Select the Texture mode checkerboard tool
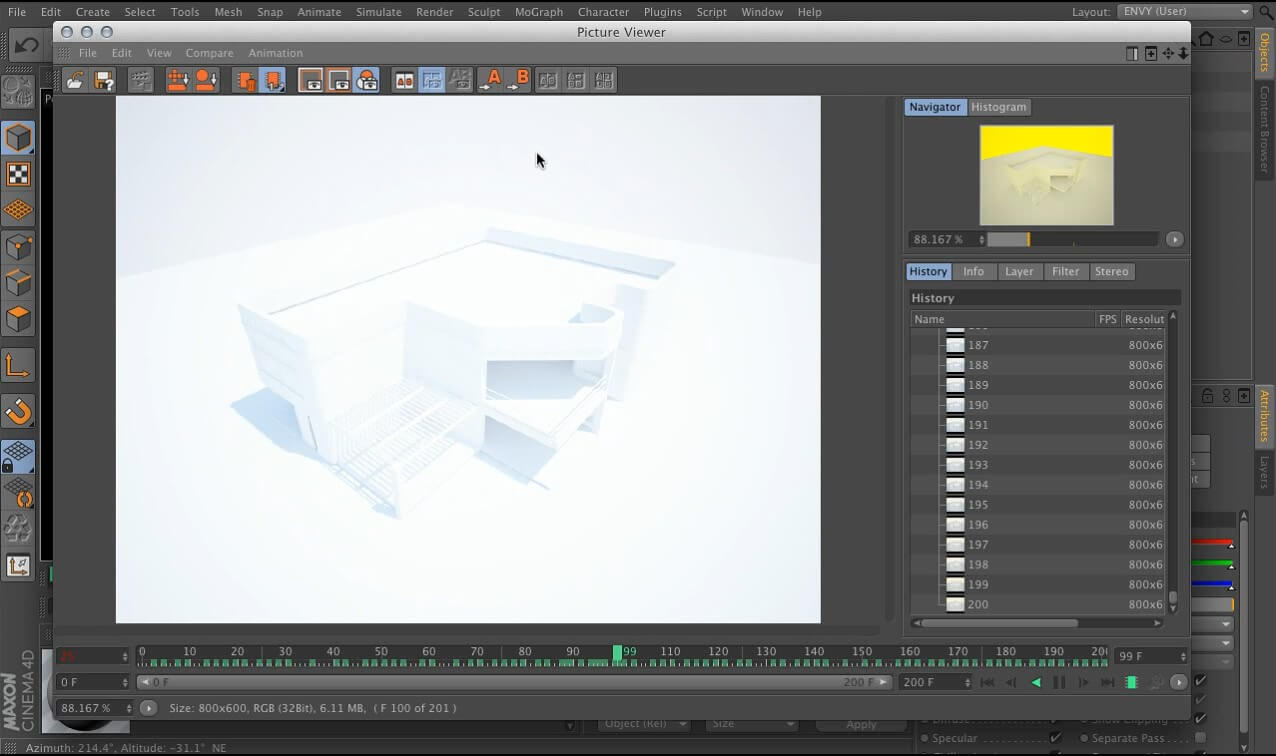Viewport: 1276px width, 756px height. pos(18,174)
